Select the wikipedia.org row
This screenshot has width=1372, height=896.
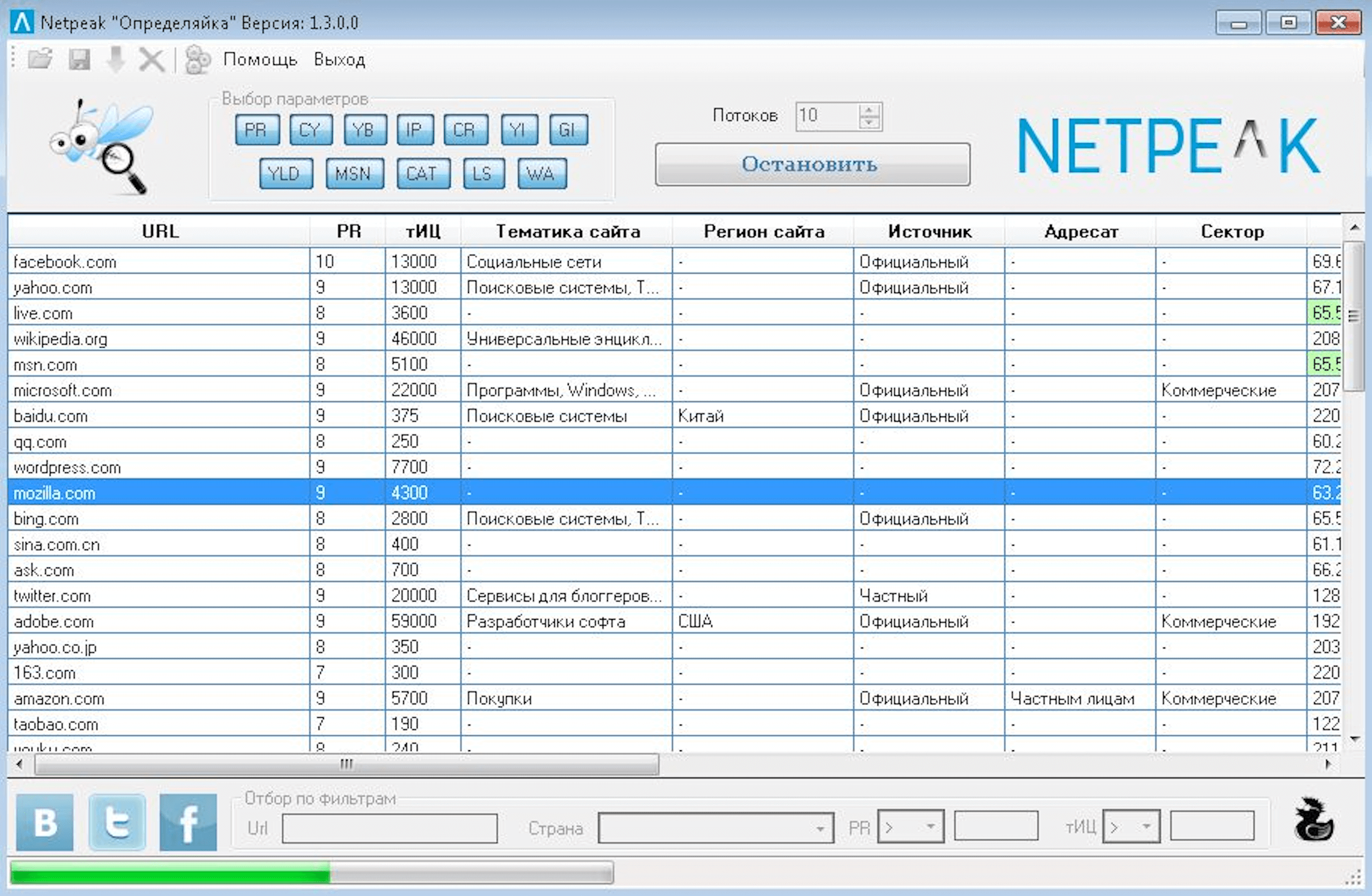(x=675, y=338)
